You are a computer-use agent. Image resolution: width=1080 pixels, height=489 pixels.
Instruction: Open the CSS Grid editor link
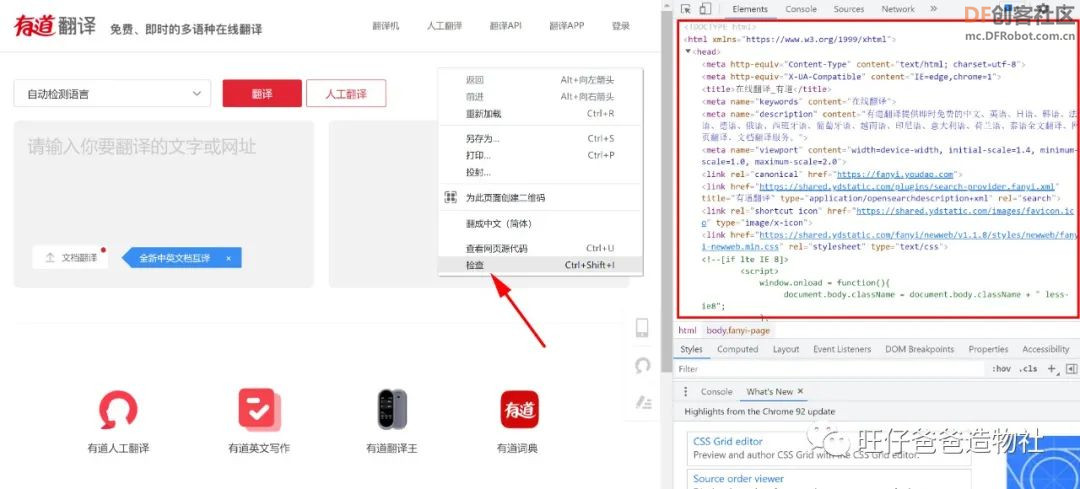click(x=728, y=441)
